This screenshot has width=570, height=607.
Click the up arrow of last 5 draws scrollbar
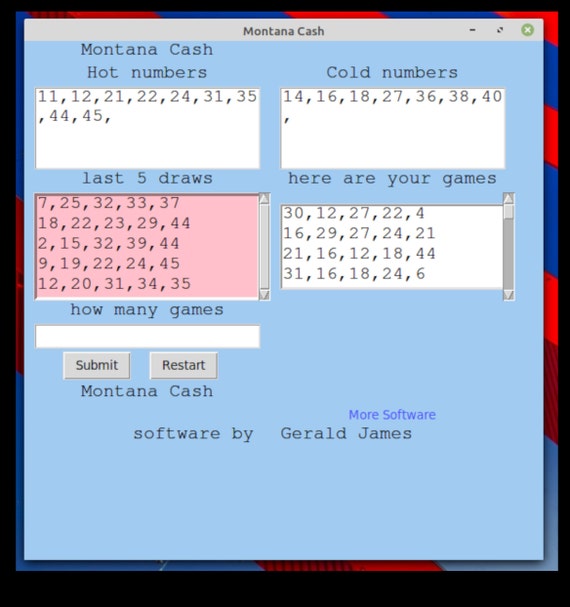pyautogui.click(x=264, y=199)
